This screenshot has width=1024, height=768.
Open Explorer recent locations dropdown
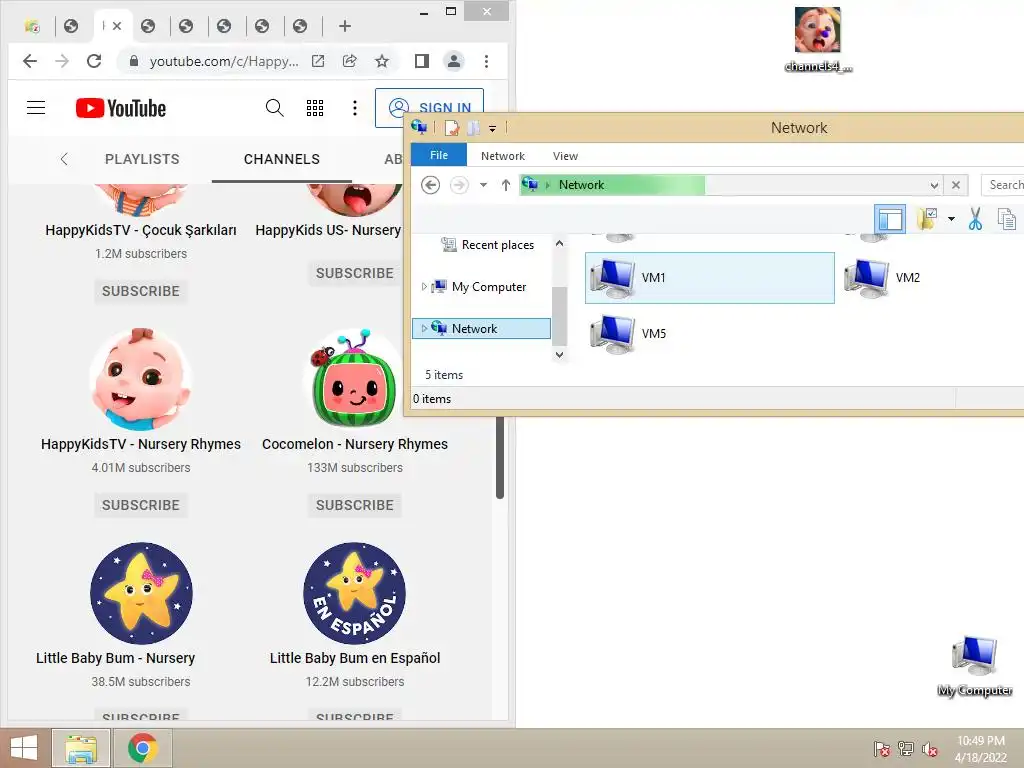[x=483, y=185]
